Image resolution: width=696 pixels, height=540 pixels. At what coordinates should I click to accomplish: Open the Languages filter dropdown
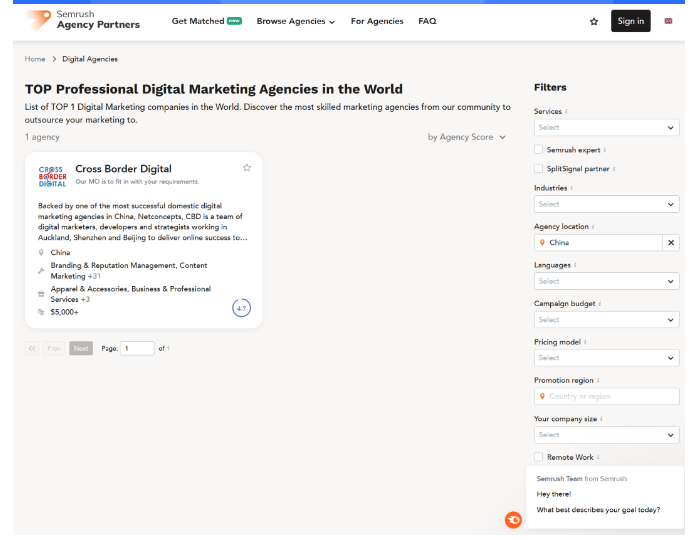[x=606, y=281]
